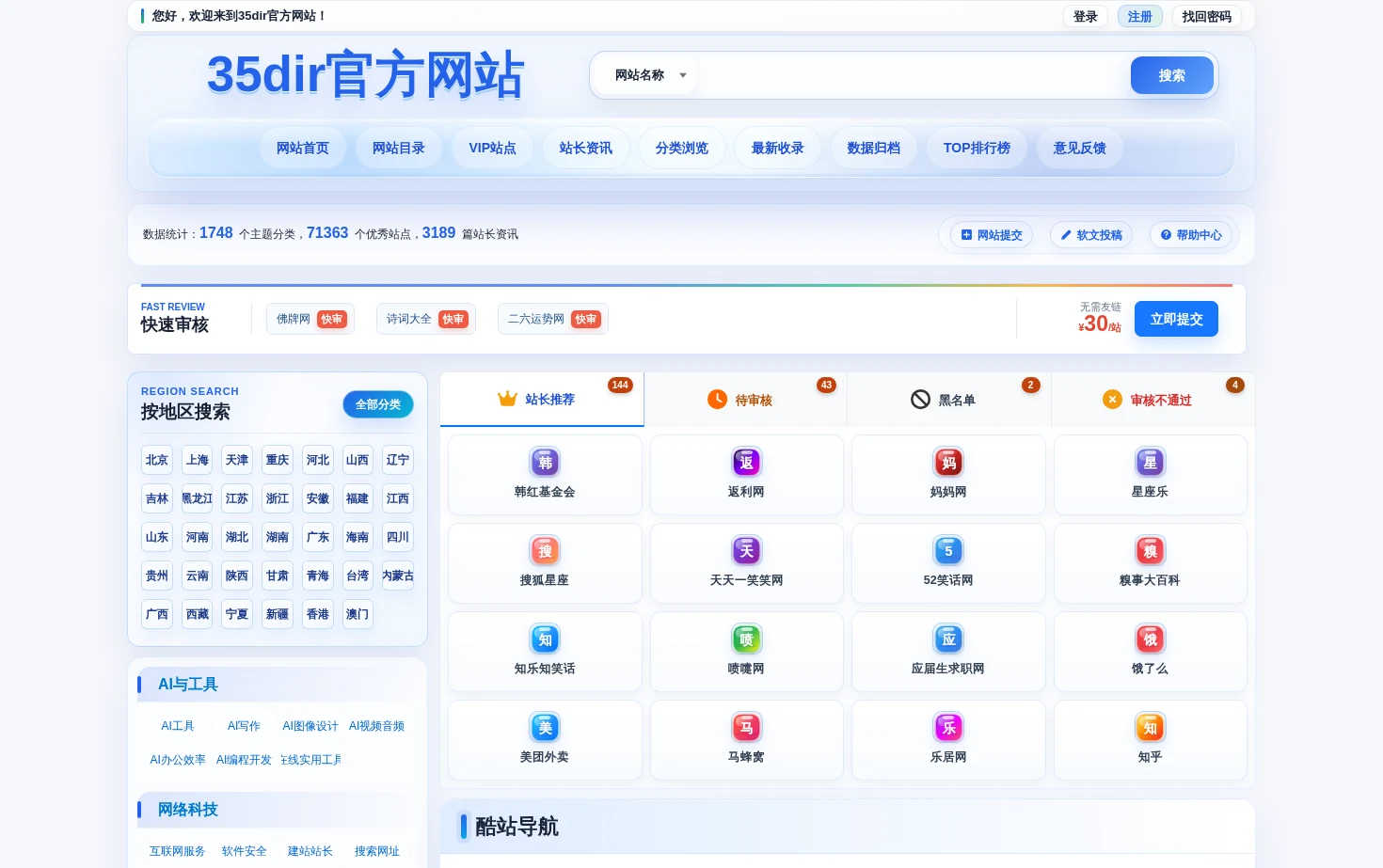Image resolution: width=1383 pixels, height=868 pixels.
Task: Select the 黑龙江 region
Action: point(198,498)
